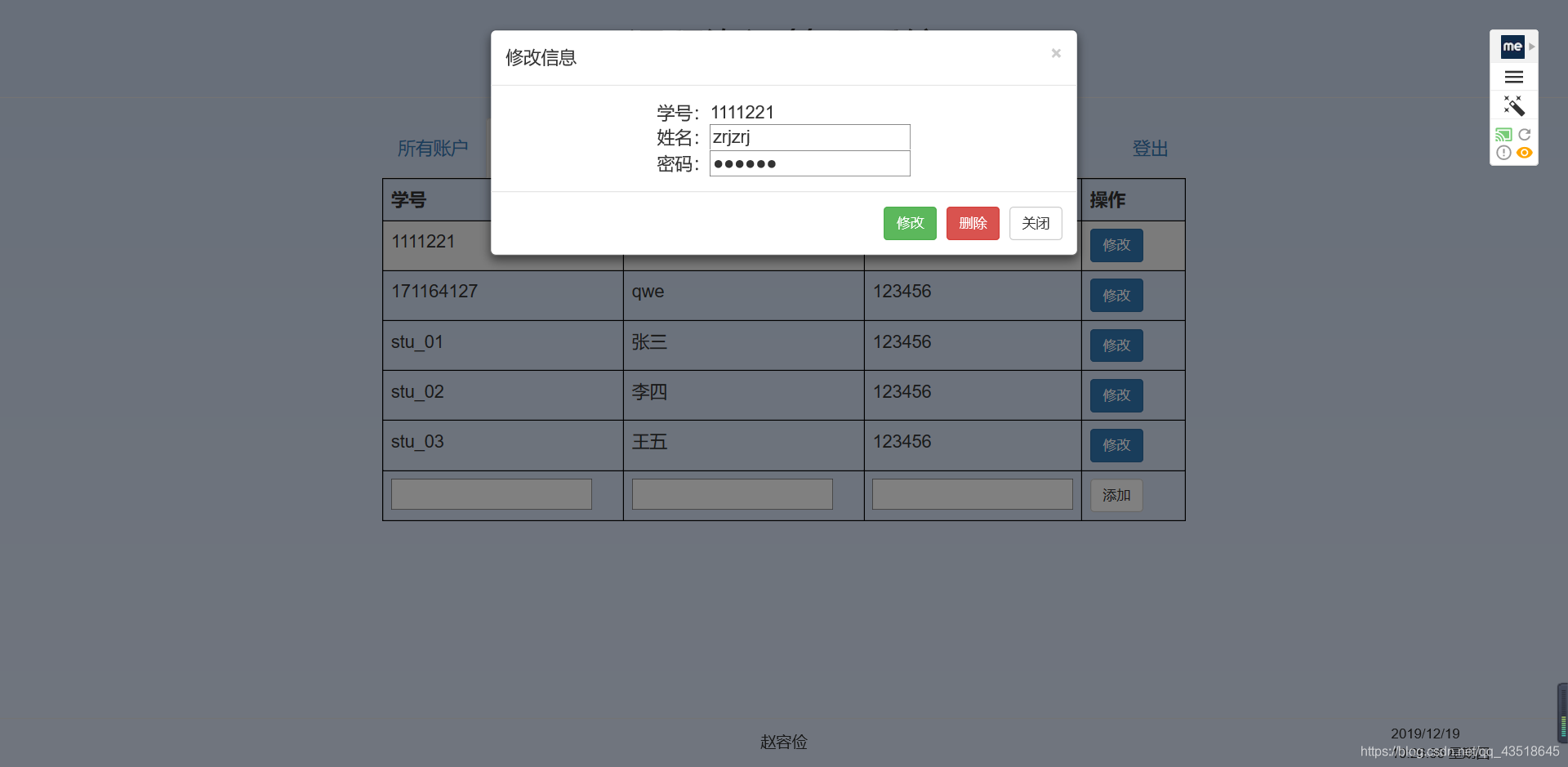1568x767 pixels.
Task: Select the magic wand tool icon
Action: 1514,105
